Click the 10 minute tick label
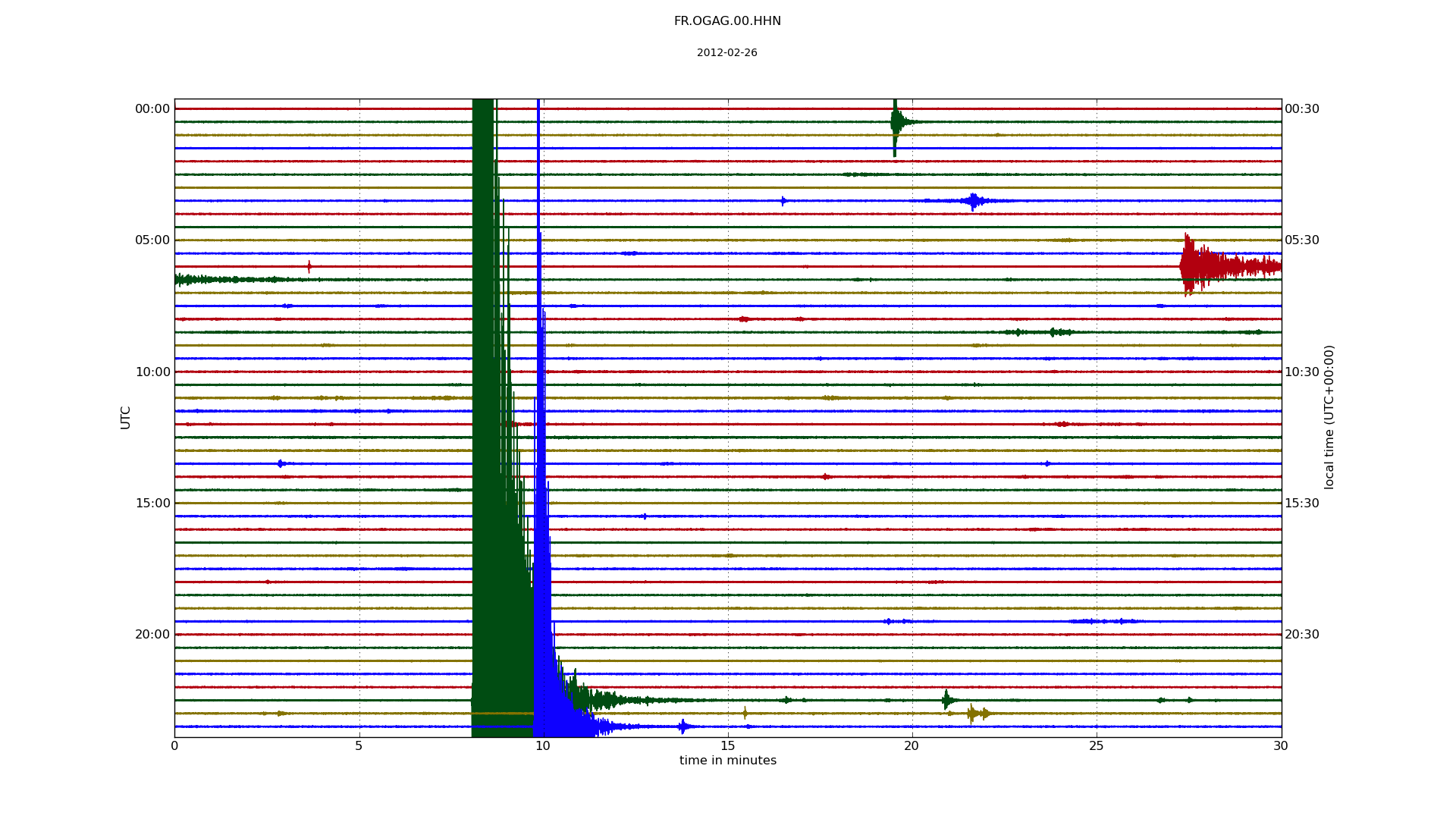This screenshot has height=819, width=1456. click(543, 746)
